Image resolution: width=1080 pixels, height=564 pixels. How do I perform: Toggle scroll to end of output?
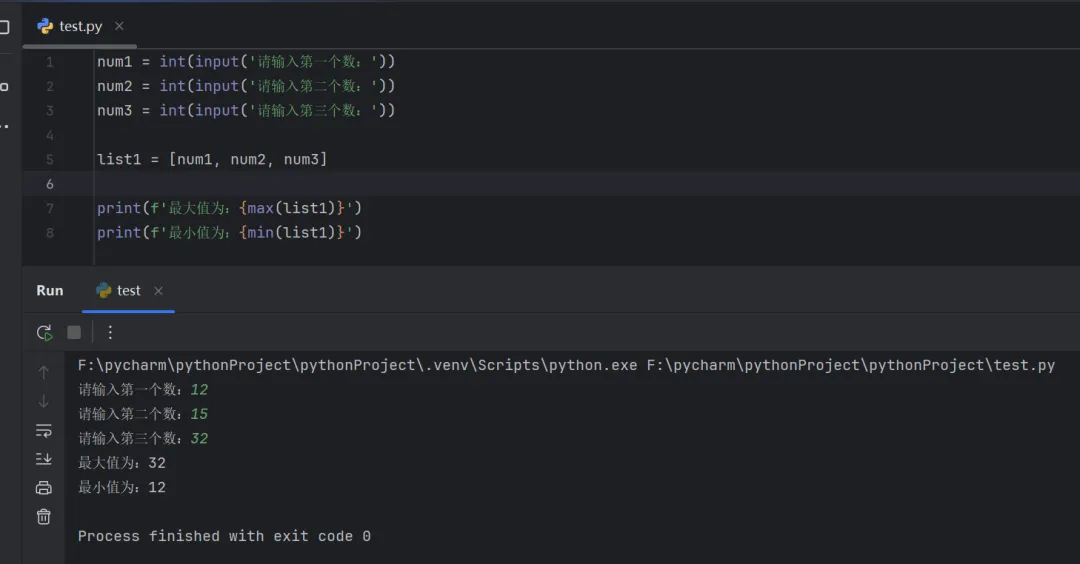pyautogui.click(x=43, y=459)
